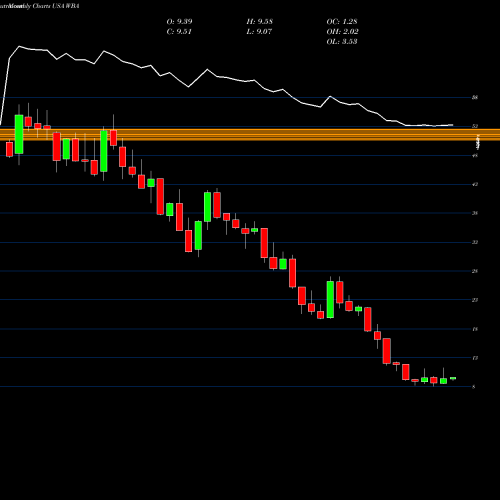Click the last small green candle on the right
Viewport: 500px width, 500px height.
click(x=453, y=378)
